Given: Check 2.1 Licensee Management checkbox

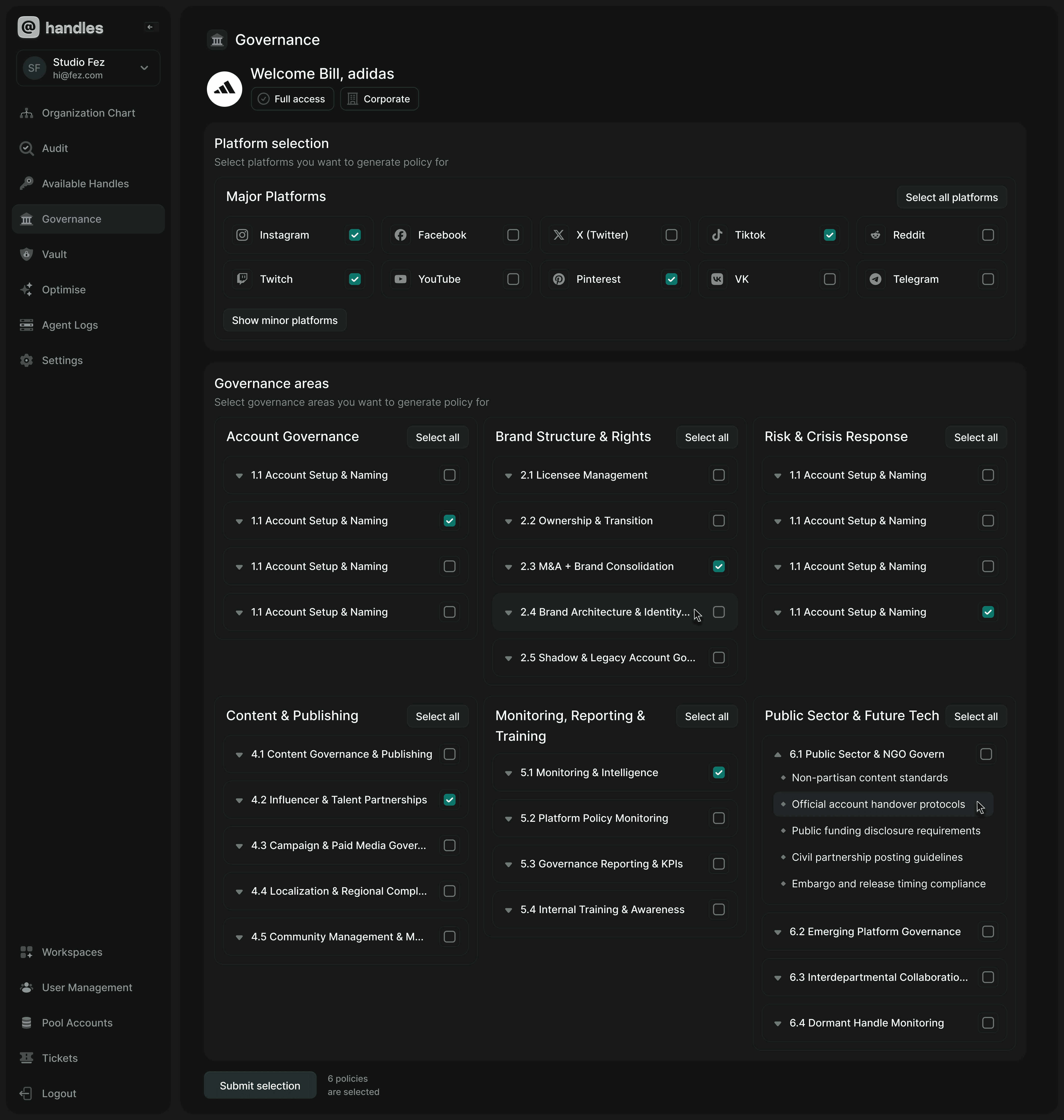Looking at the screenshot, I should click(x=719, y=475).
